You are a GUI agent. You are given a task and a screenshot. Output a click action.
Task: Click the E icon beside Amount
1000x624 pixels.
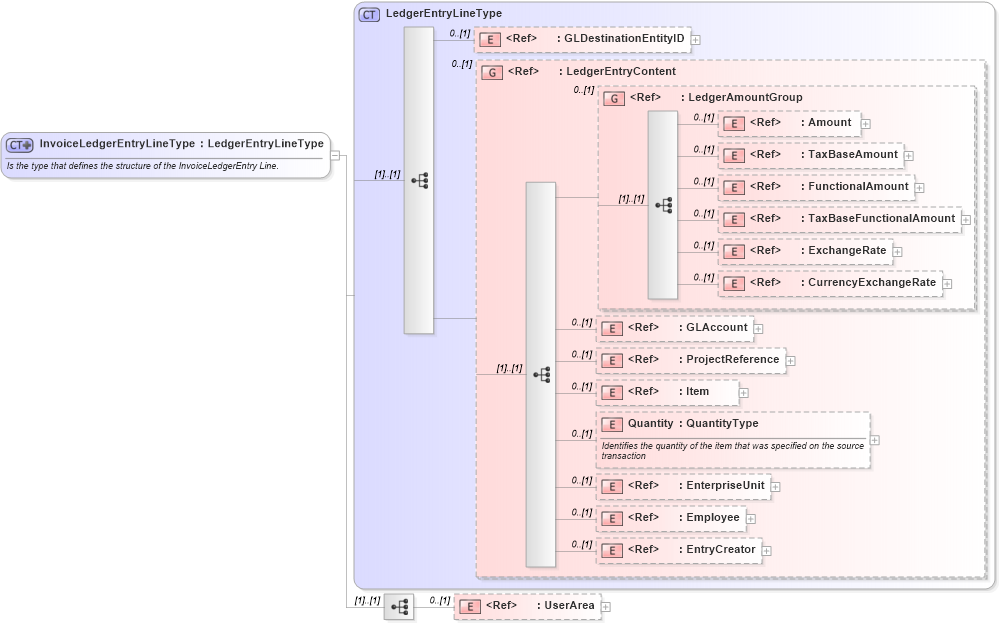pos(732,123)
